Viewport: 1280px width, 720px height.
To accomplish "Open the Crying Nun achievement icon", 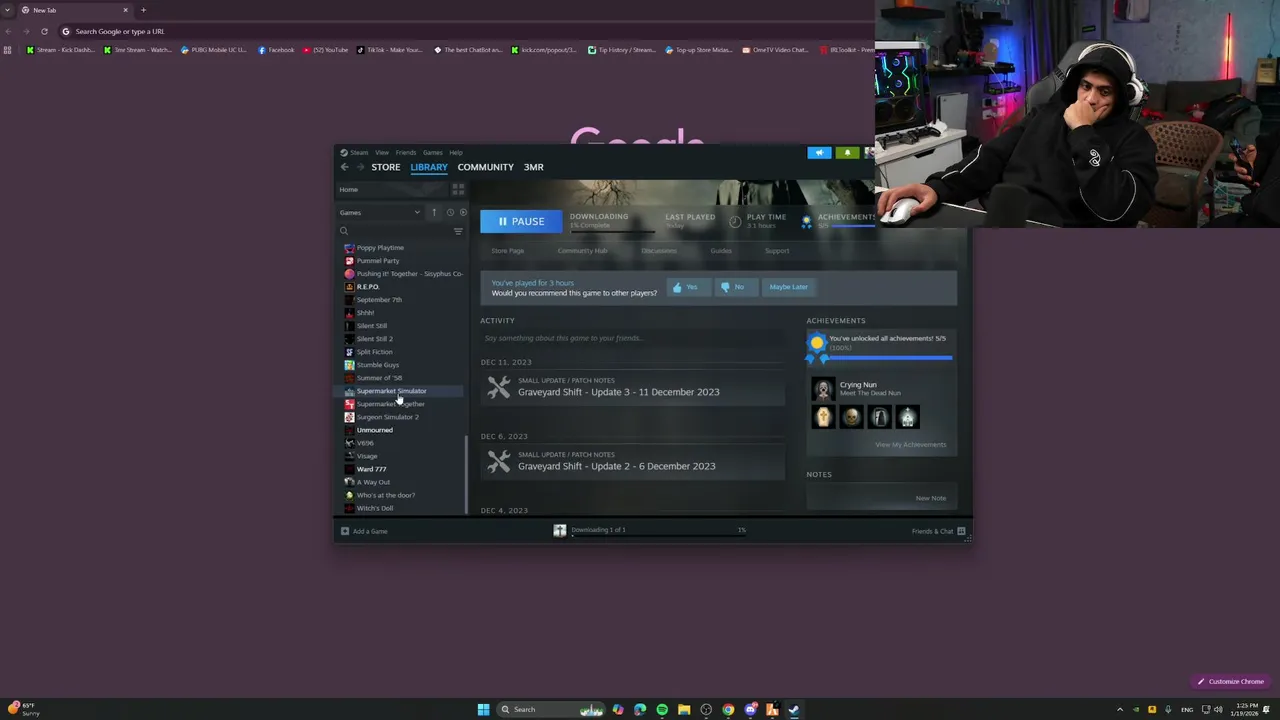I will click(x=823, y=388).
